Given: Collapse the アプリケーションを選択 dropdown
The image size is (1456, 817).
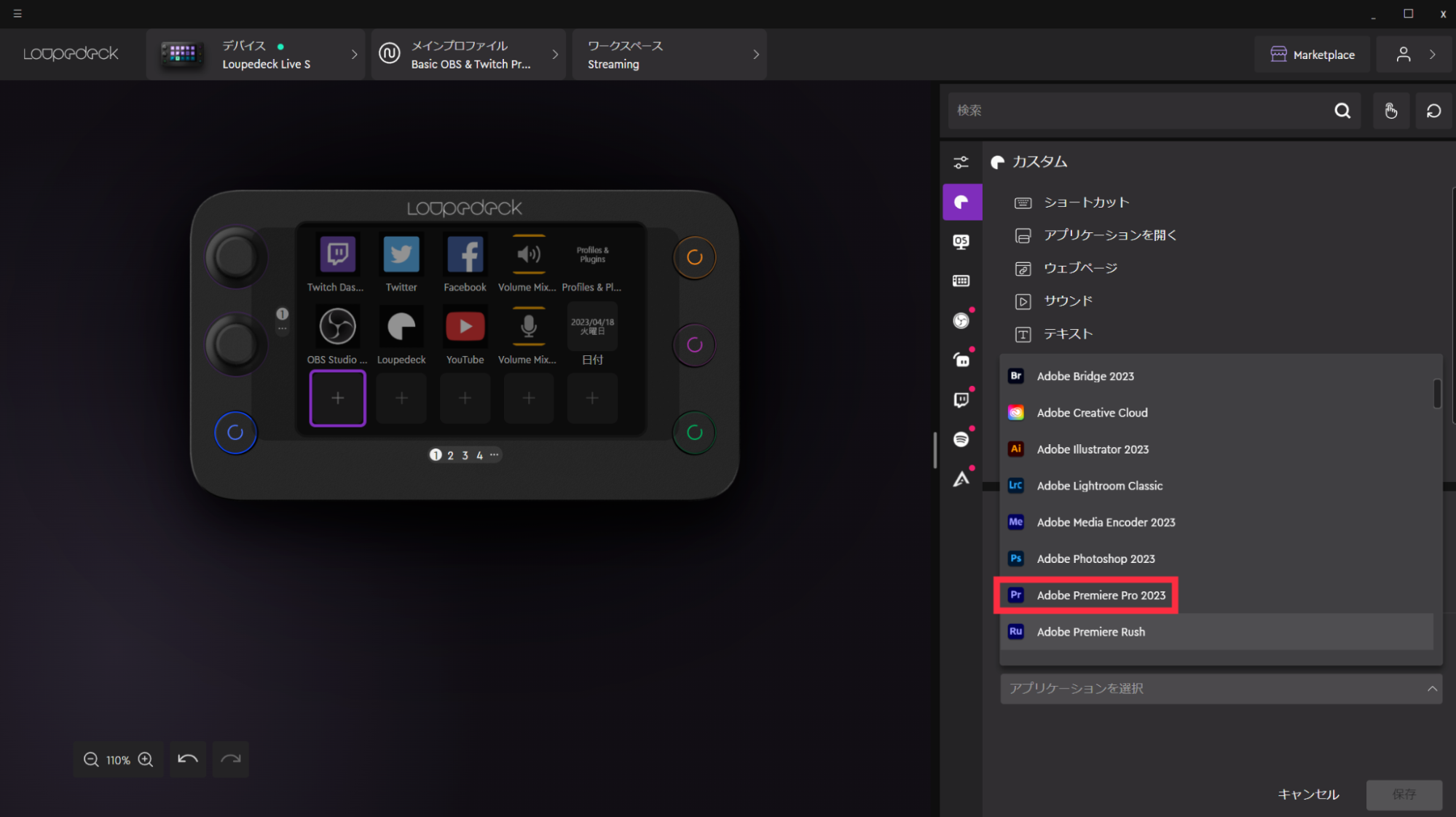Looking at the screenshot, I should pos(1221,688).
